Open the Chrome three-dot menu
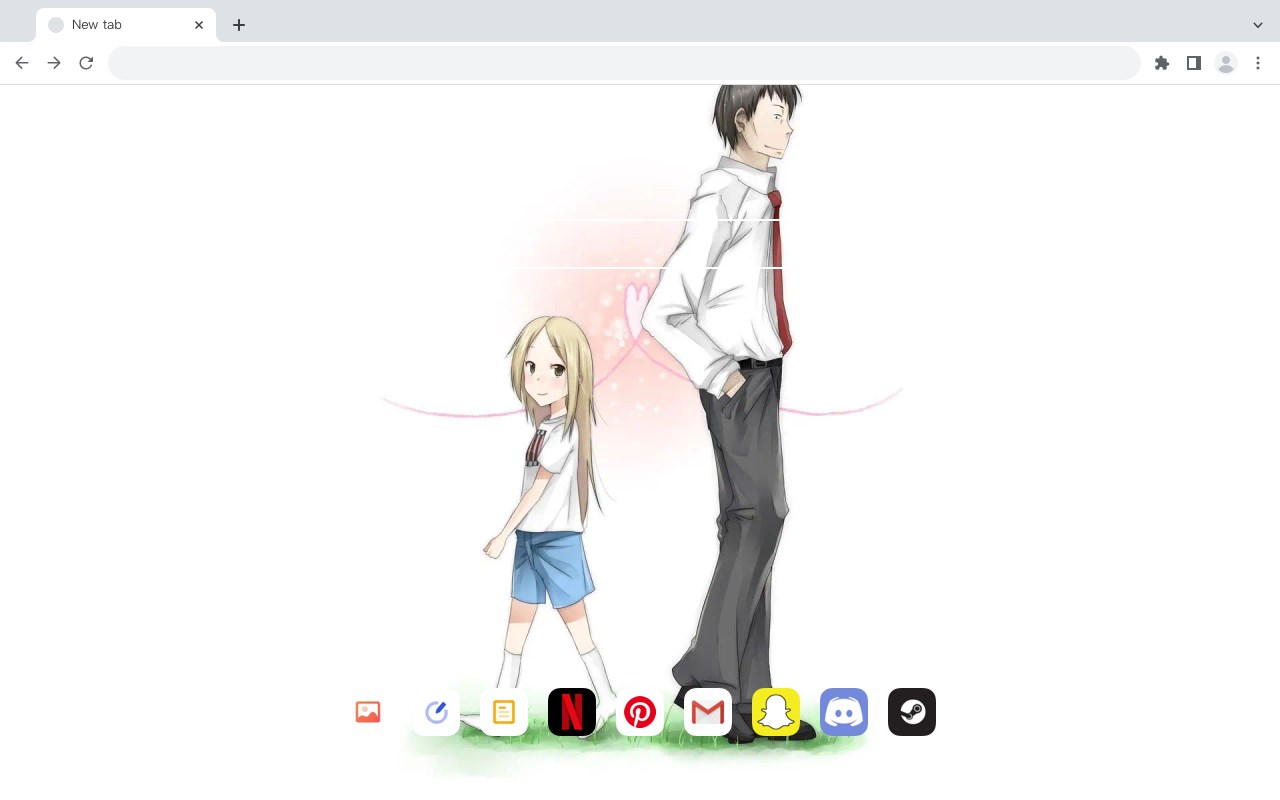Viewport: 1280px width, 800px height. [1258, 63]
